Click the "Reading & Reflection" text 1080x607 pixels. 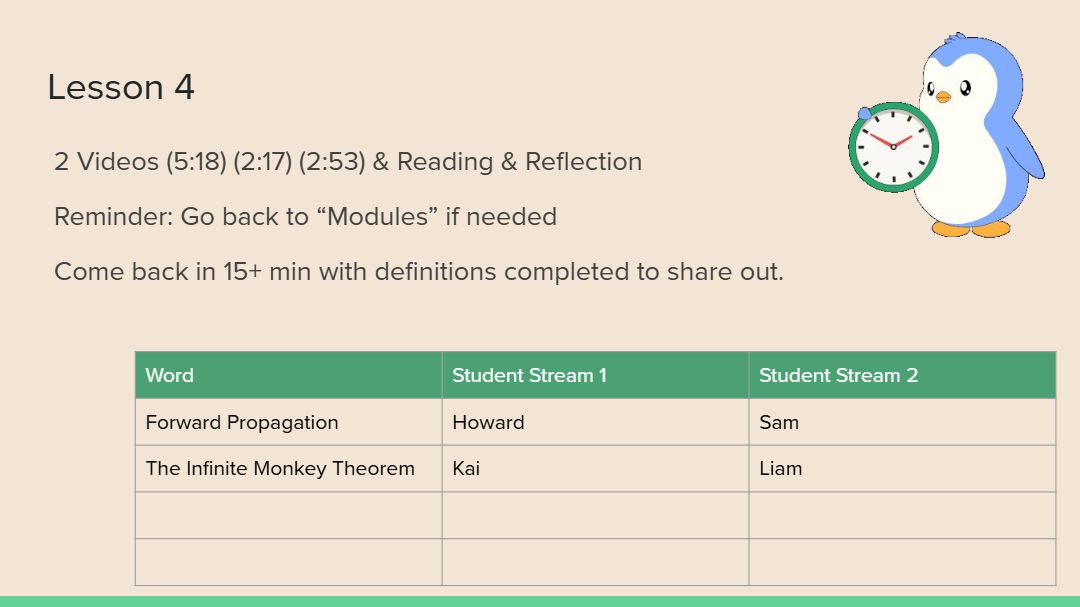[519, 162]
